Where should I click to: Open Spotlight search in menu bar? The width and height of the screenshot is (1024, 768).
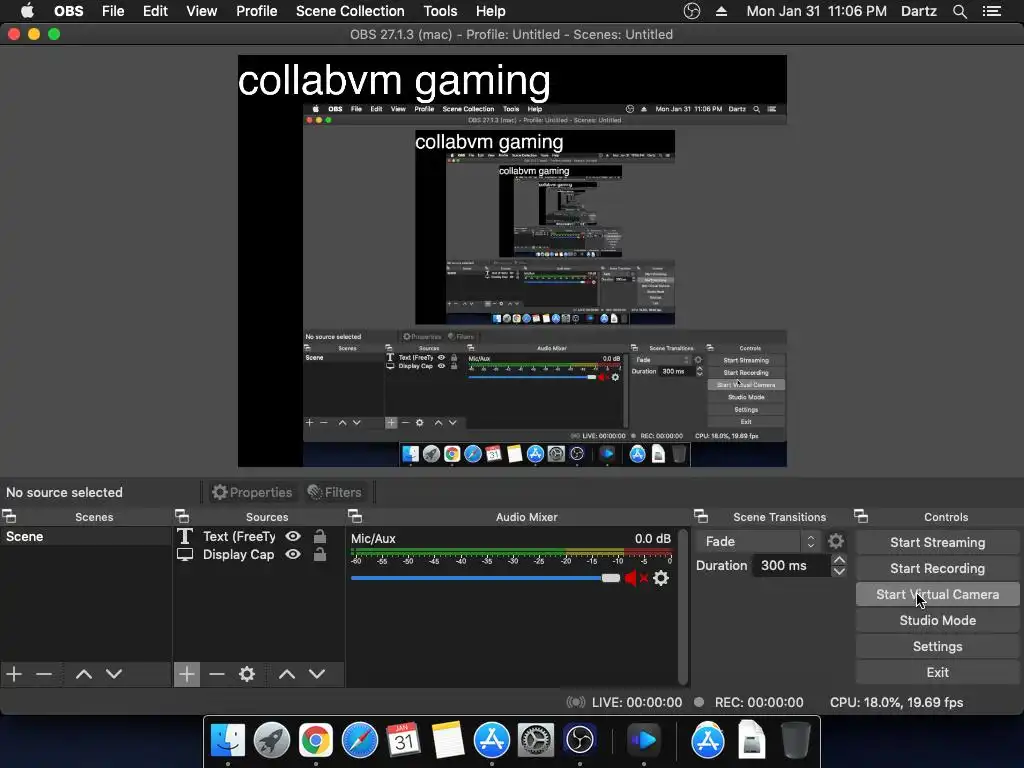pyautogui.click(x=959, y=11)
